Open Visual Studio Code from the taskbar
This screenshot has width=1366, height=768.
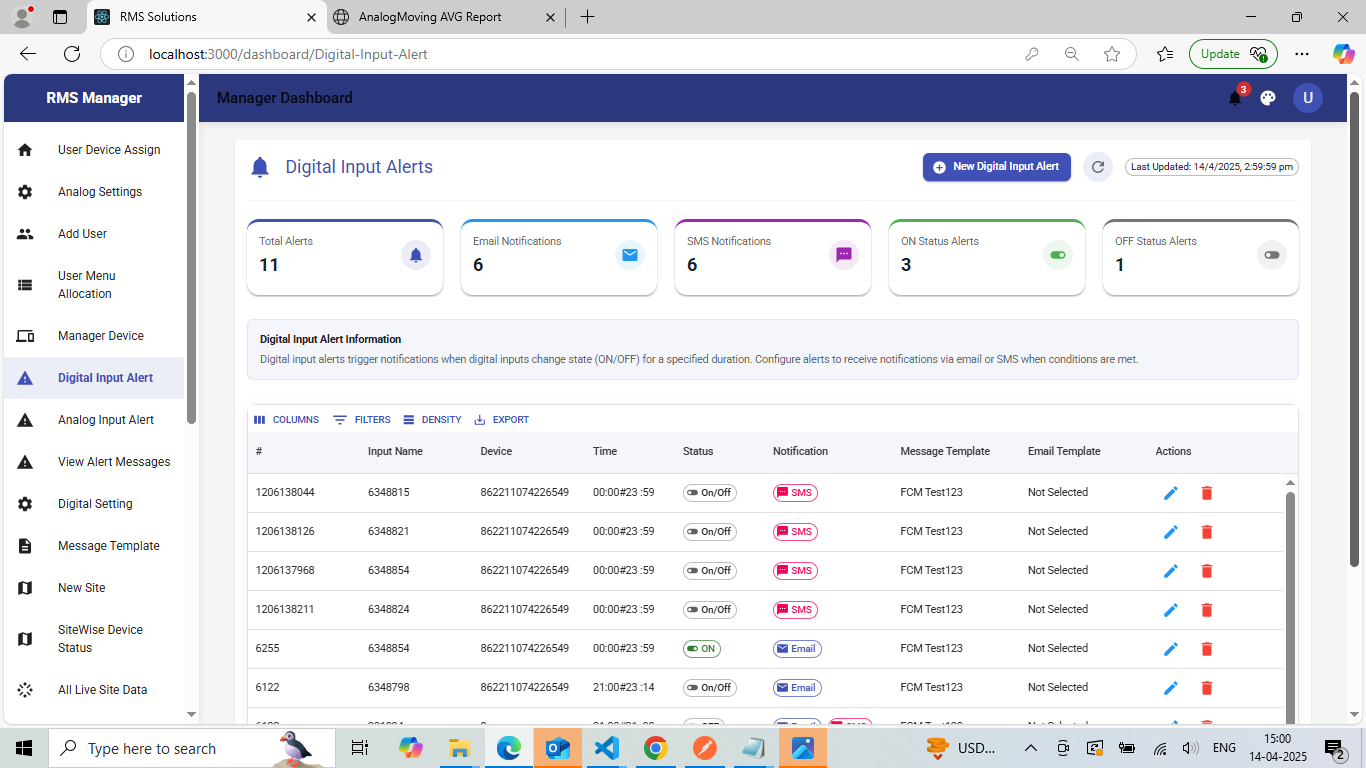tap(606, 748)
